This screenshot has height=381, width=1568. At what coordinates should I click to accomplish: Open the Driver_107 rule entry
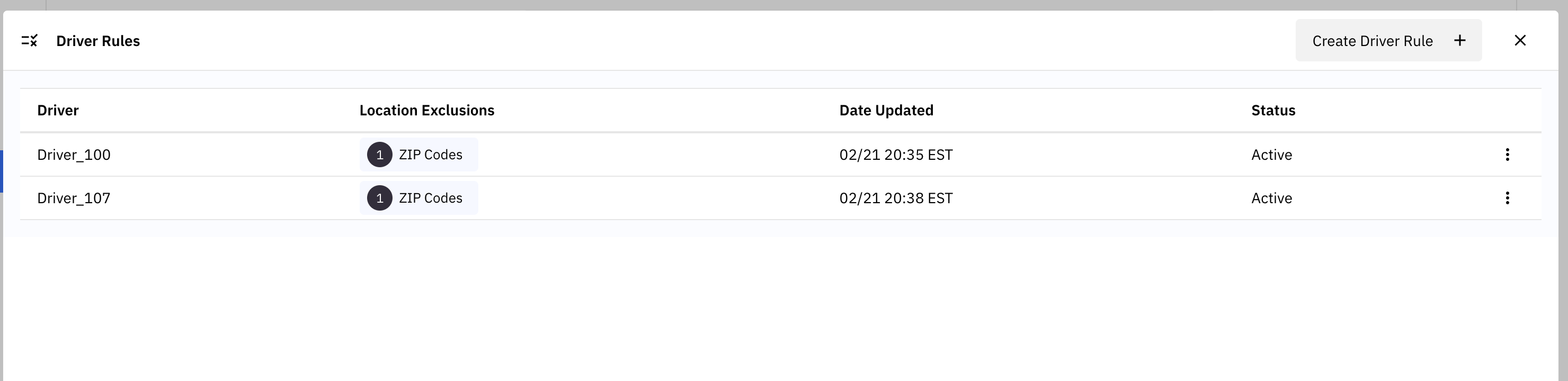tap(74, 198)
